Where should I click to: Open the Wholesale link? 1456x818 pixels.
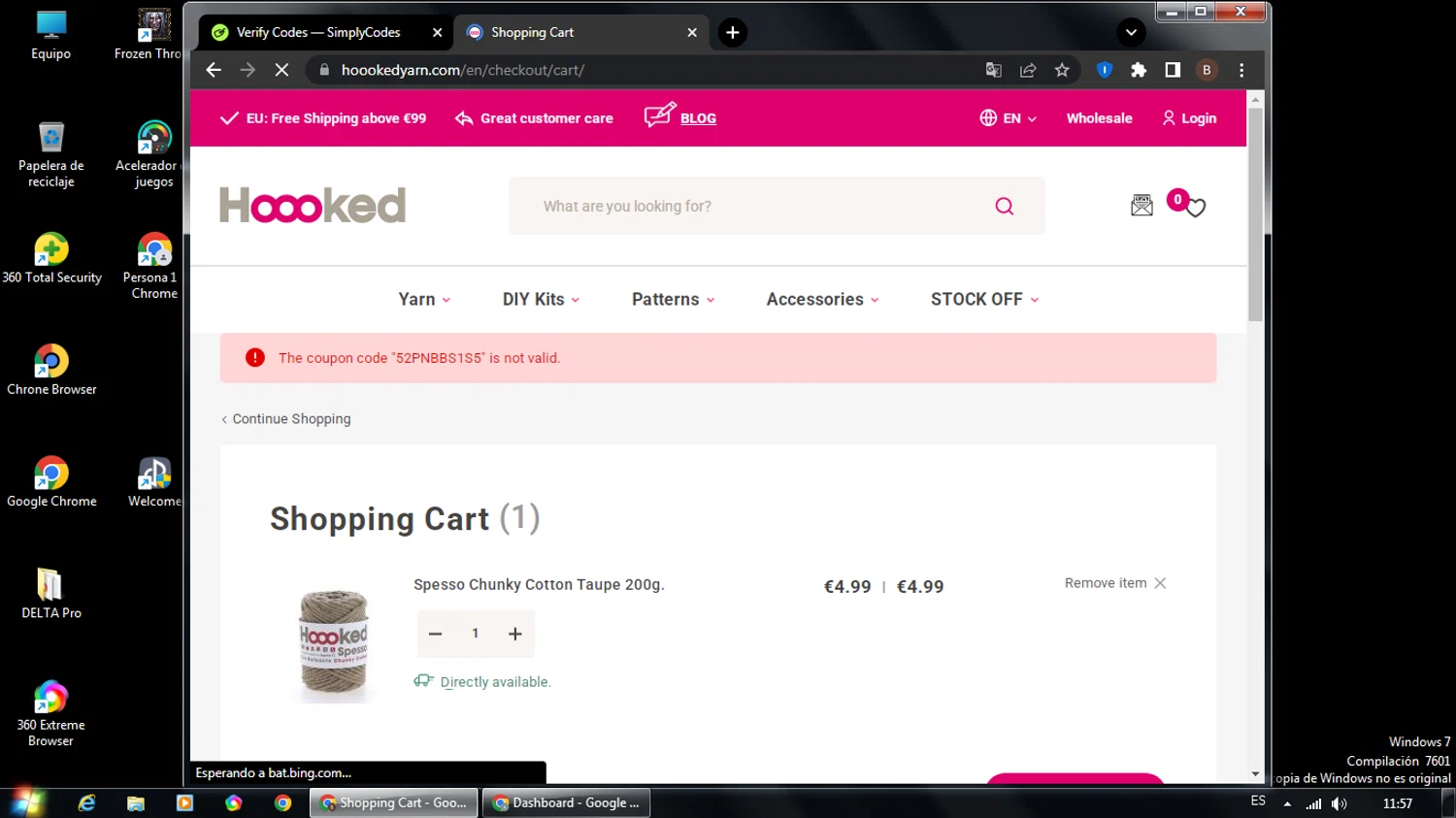1099,118
